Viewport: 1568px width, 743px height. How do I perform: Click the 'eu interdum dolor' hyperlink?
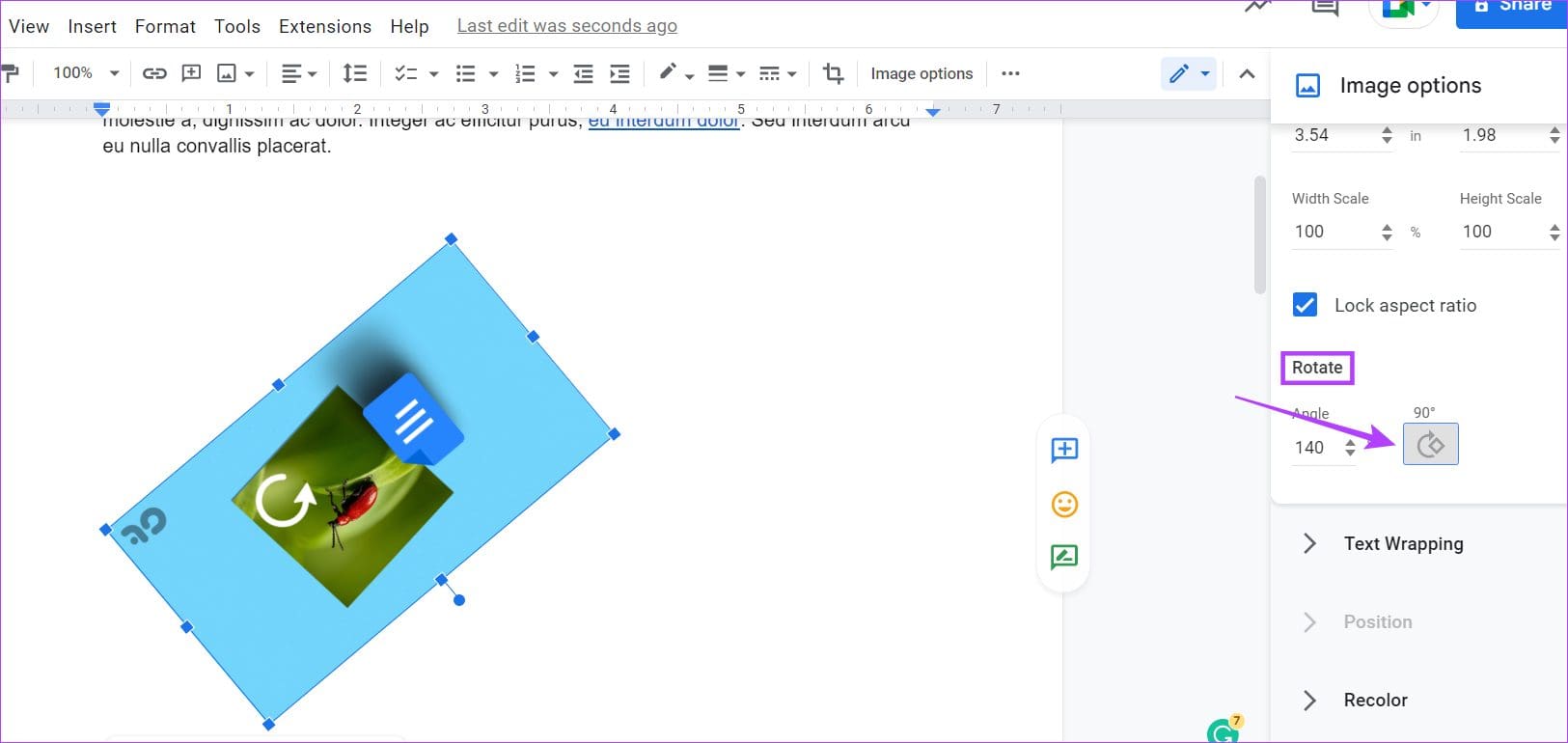click(x=664, y=123)
